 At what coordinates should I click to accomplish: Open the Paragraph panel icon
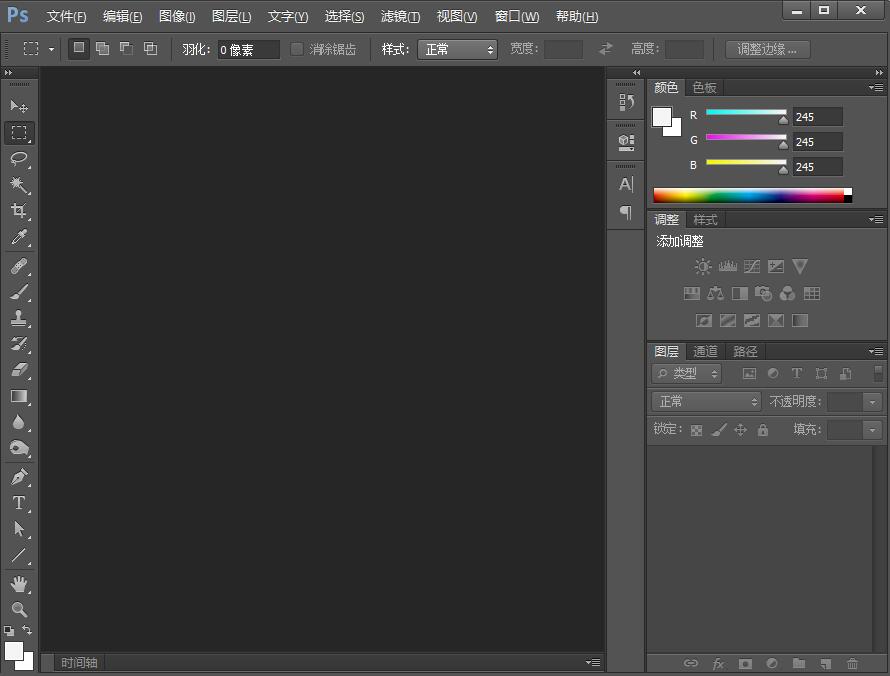pos(626,213)
